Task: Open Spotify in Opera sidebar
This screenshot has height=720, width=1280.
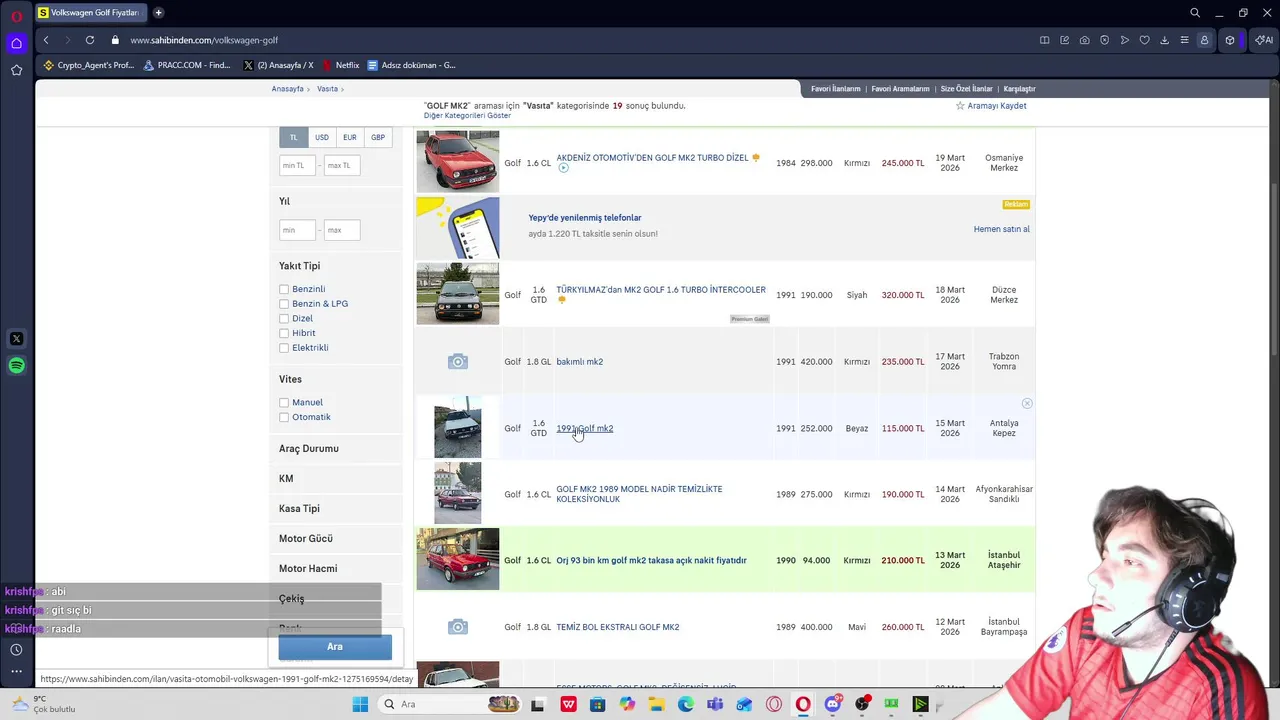Action: point(16,366)
